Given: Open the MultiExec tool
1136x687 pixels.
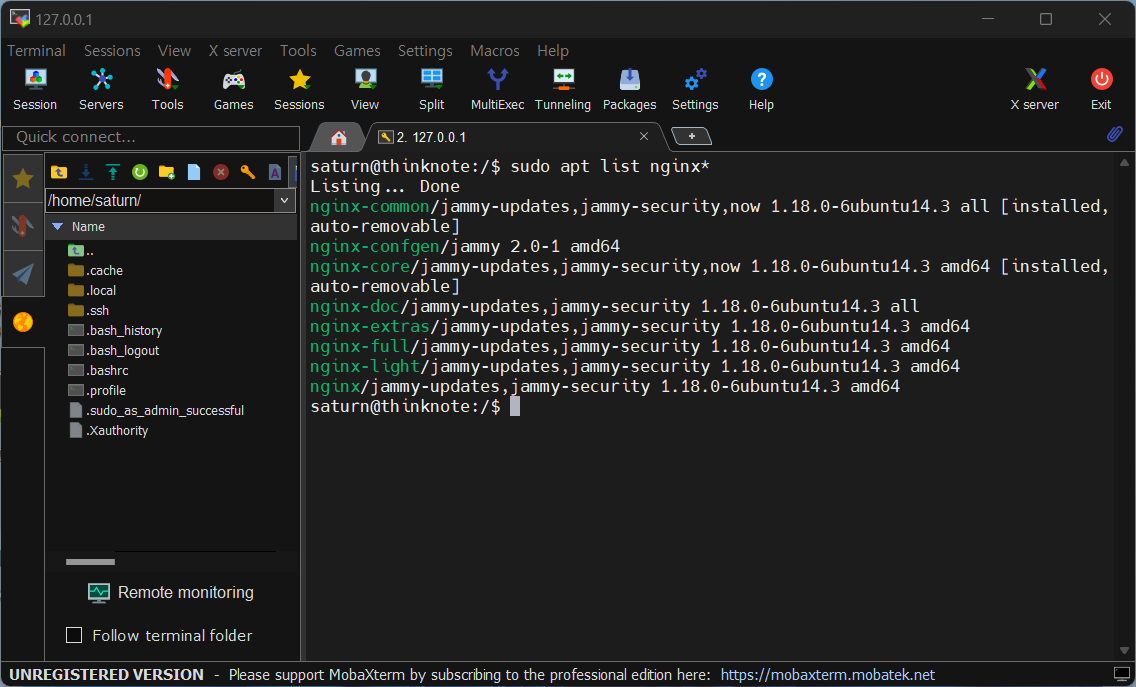Looking at the screenshot, I should [x=497, y=88].
